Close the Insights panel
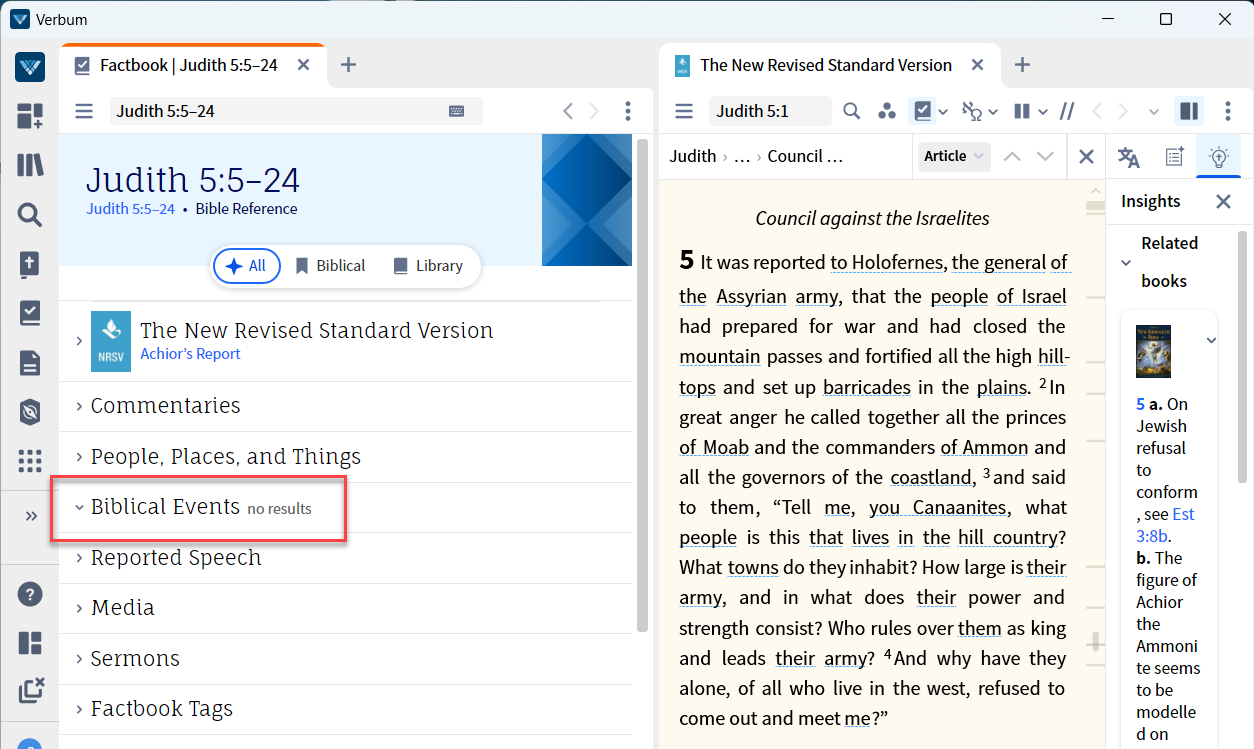The height and width of the screenshot is (749, 1254). 1223,202
